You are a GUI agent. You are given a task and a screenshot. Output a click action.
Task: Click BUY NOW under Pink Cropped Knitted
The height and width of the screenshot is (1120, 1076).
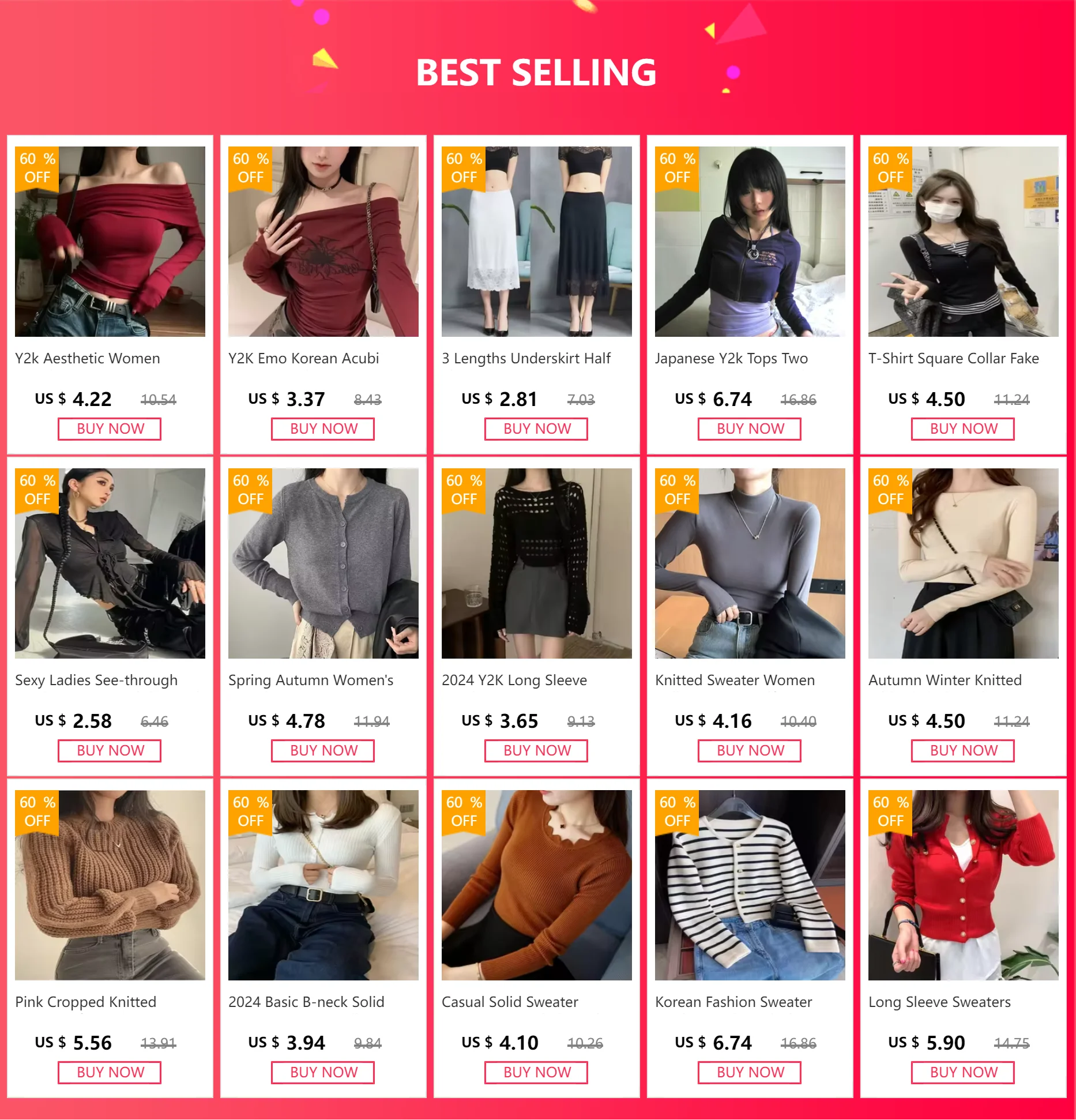click(110, 1072)
